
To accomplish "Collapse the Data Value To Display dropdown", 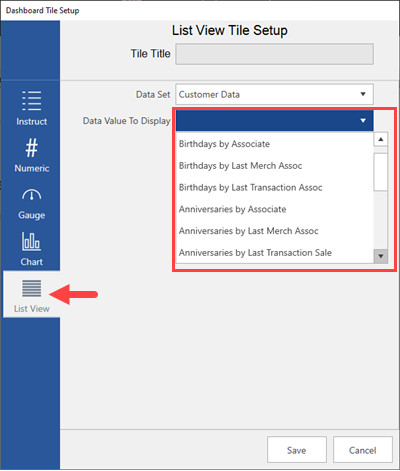I will tap(363, 121).
